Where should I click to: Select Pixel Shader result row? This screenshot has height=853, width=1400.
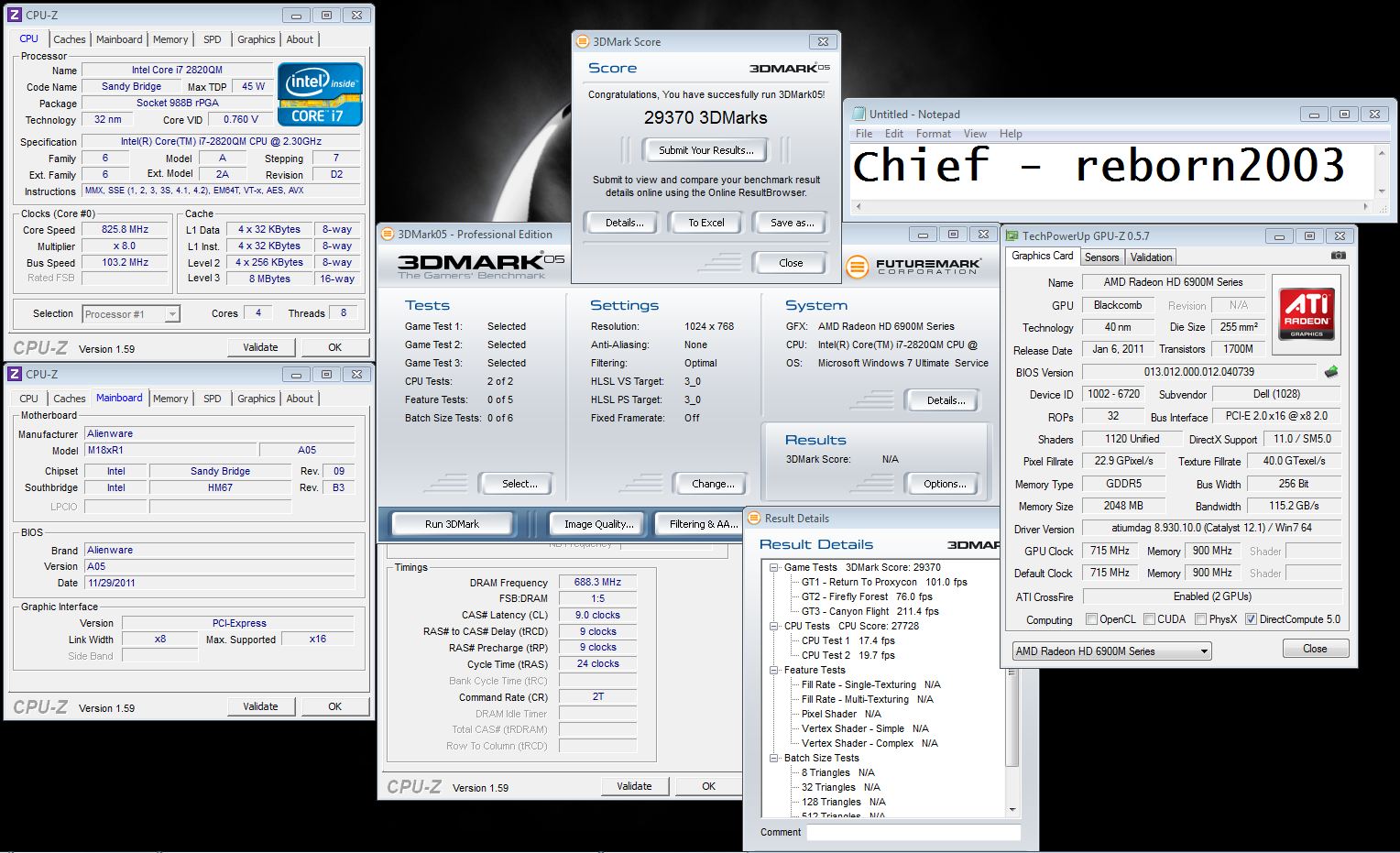tap(841, 714)
